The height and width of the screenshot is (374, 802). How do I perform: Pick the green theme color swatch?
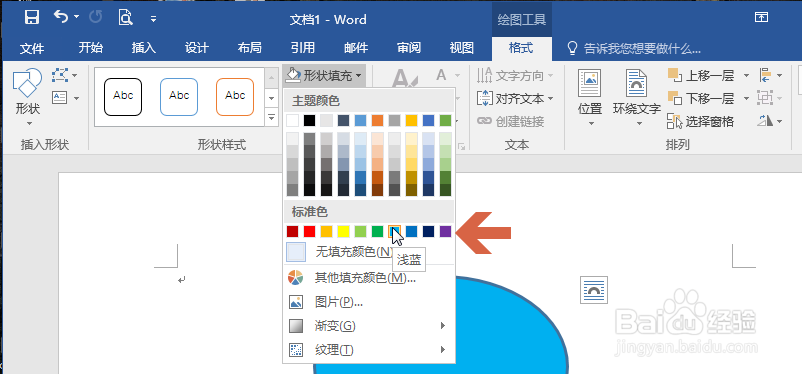tap(445, 120)
